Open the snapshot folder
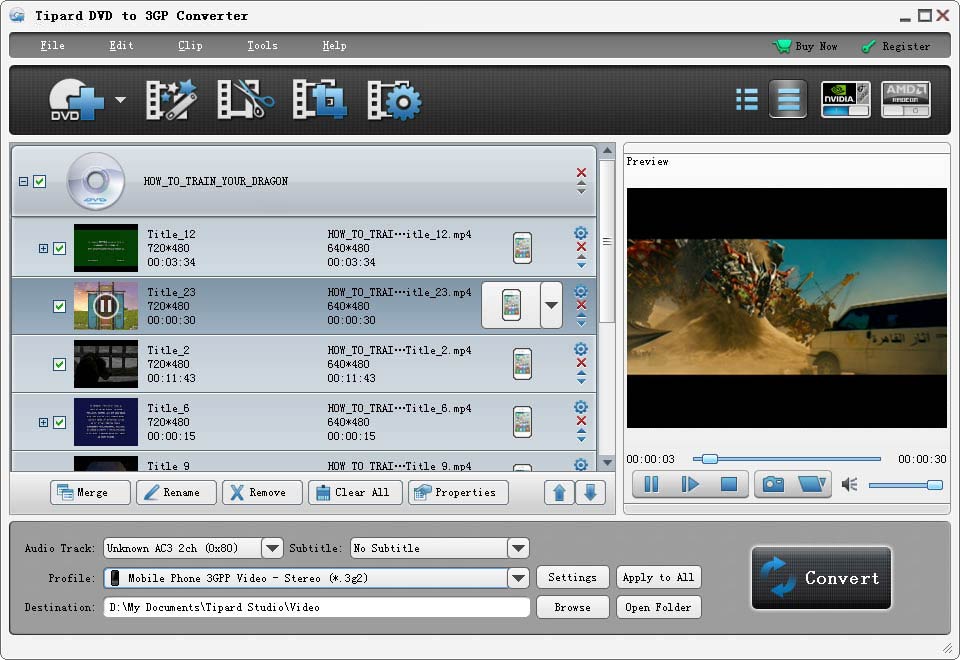Viewport: 960px width, 660px height. (x=812, y=484)
